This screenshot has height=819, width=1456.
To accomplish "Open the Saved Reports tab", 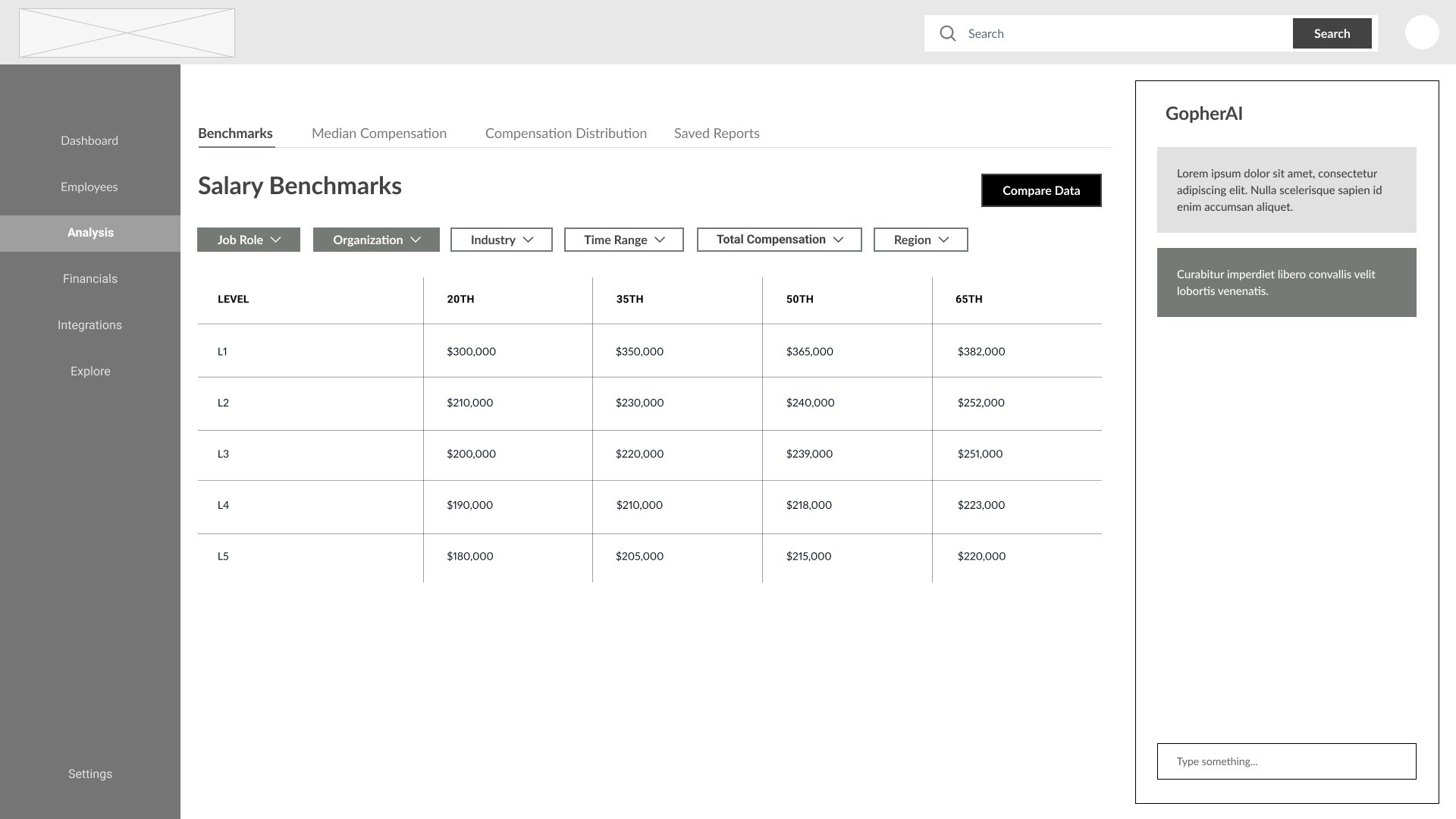I will tap(717, 133).
